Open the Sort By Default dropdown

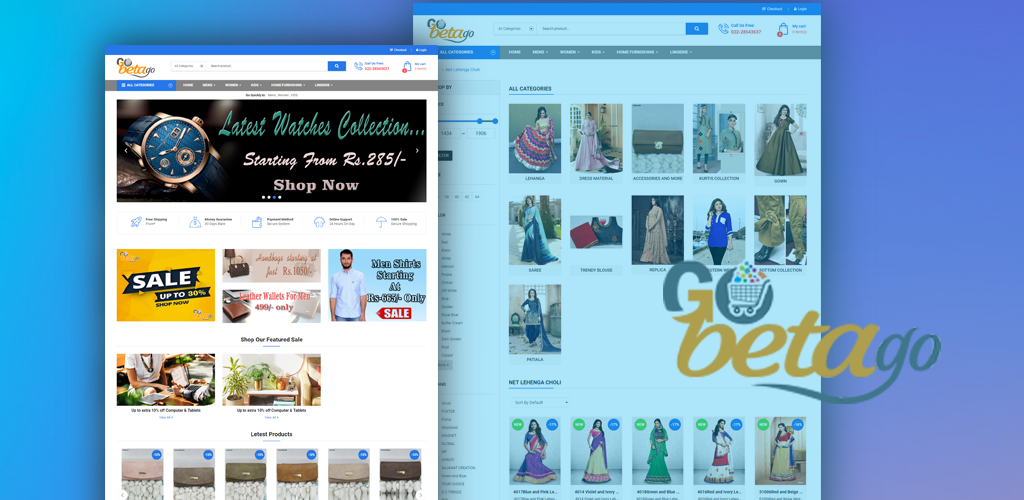539,402
